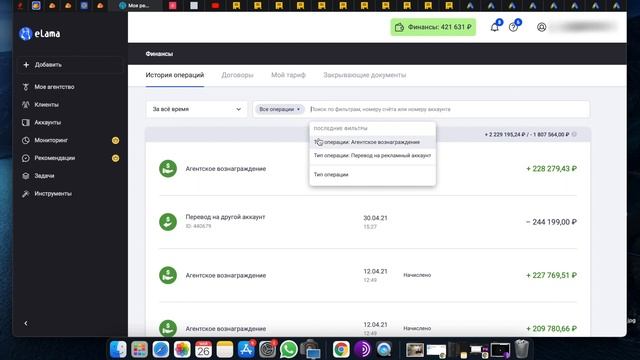Screen dimensions: 640x360
Task: Open the Все операции filter chip
Action: tap(280, 109)
